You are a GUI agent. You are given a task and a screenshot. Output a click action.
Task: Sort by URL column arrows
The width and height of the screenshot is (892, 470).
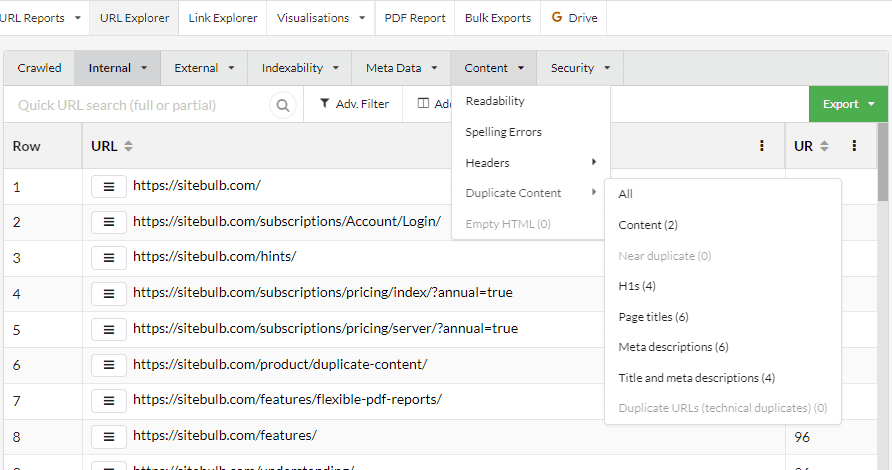coord(129,146)
